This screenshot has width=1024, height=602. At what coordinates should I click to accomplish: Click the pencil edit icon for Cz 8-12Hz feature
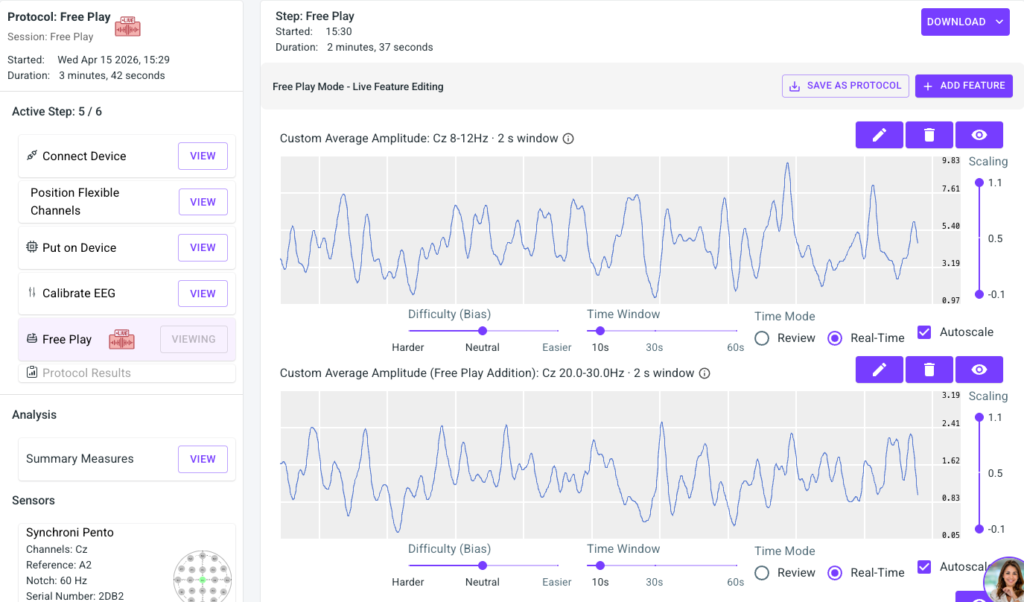879,135
